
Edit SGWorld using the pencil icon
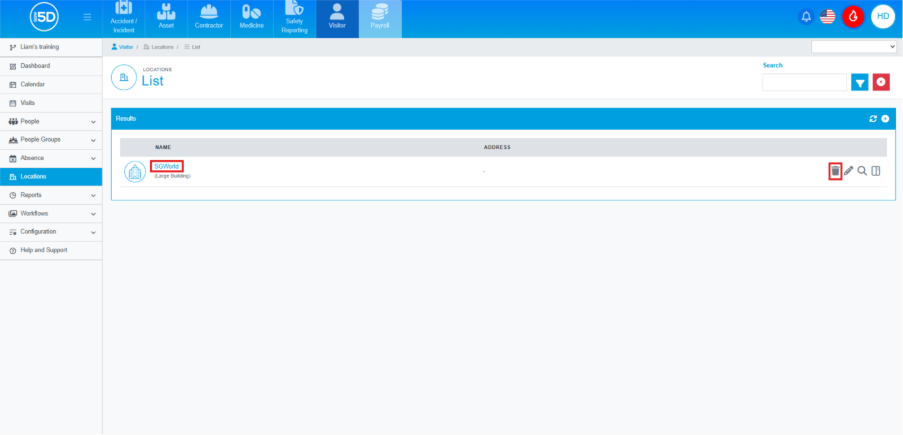click(849, 171)
